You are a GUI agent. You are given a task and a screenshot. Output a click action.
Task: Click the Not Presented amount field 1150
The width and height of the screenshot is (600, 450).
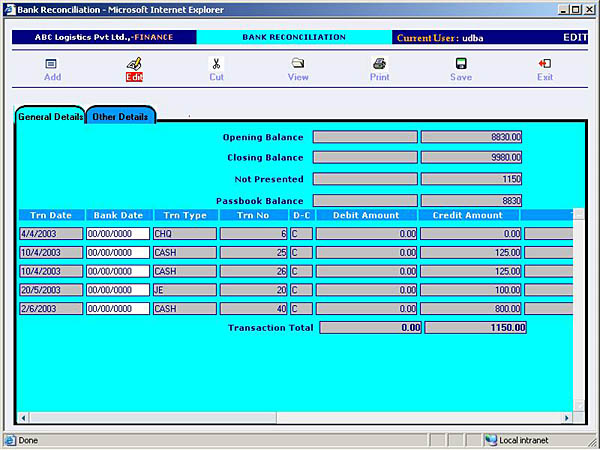(x=471, y=179)
